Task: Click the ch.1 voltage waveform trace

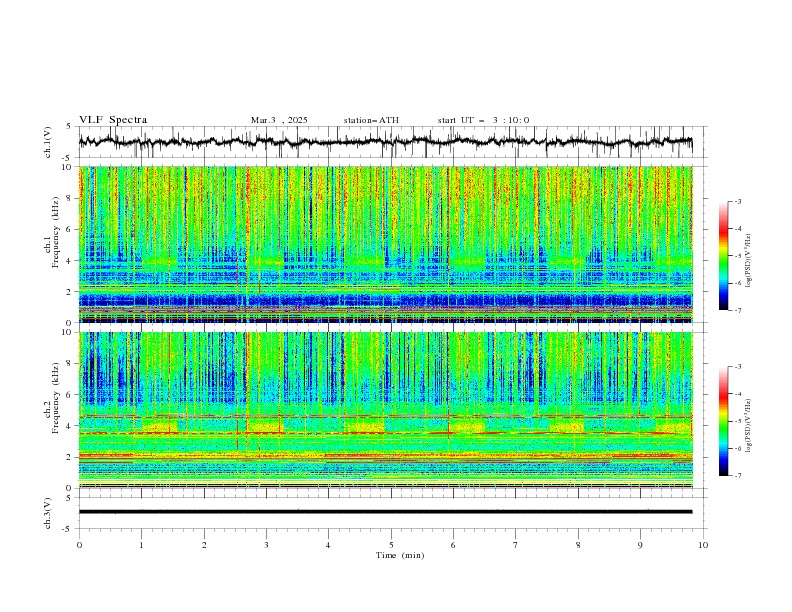Action: pyautogui.click(x=385, y=142)
